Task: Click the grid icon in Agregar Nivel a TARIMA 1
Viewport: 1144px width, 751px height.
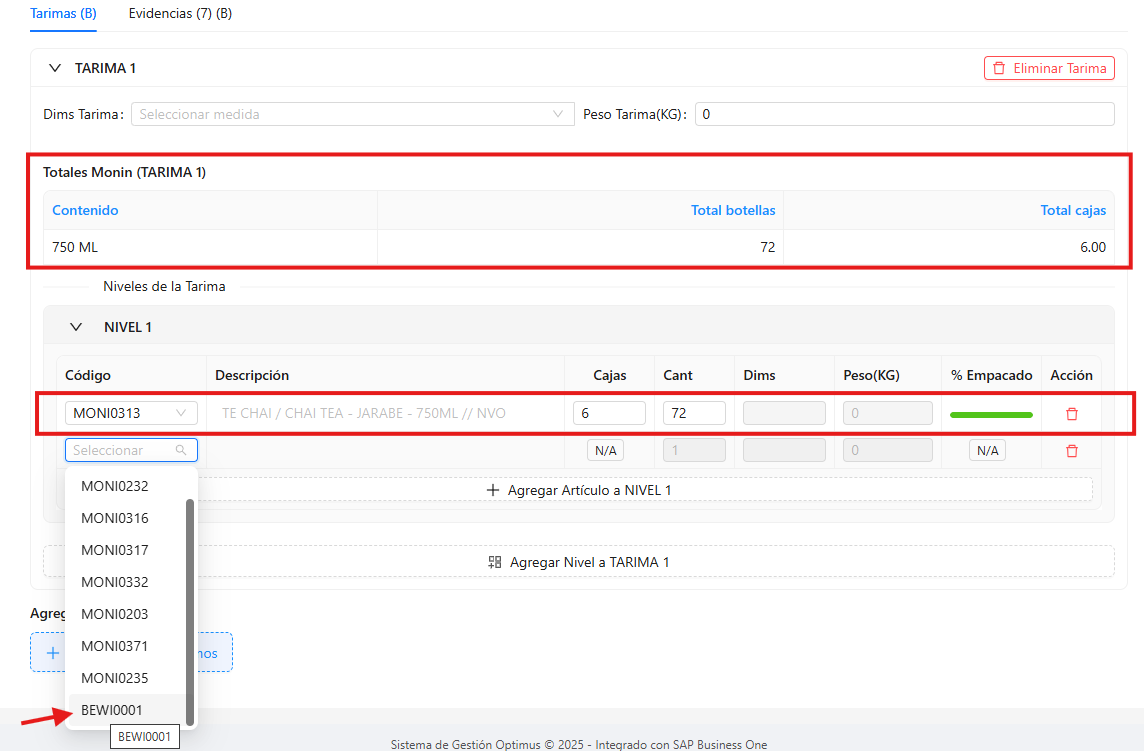Action: pyautogui.click(x=495, y=562)
